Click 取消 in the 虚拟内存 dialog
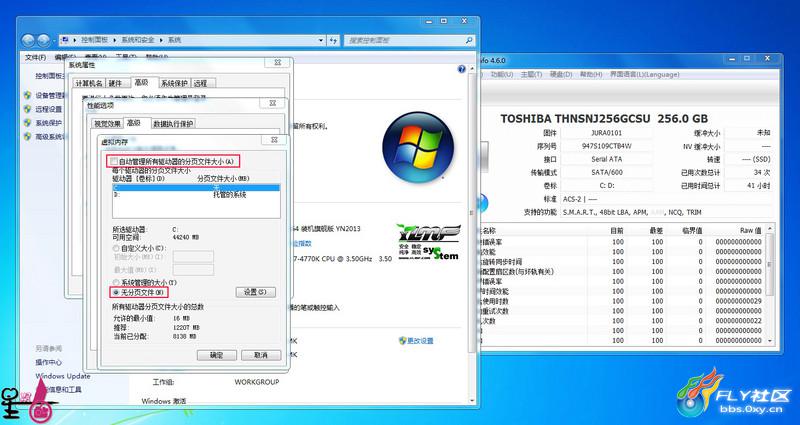Screen dimensions: 800x425 tap(261, 355)
